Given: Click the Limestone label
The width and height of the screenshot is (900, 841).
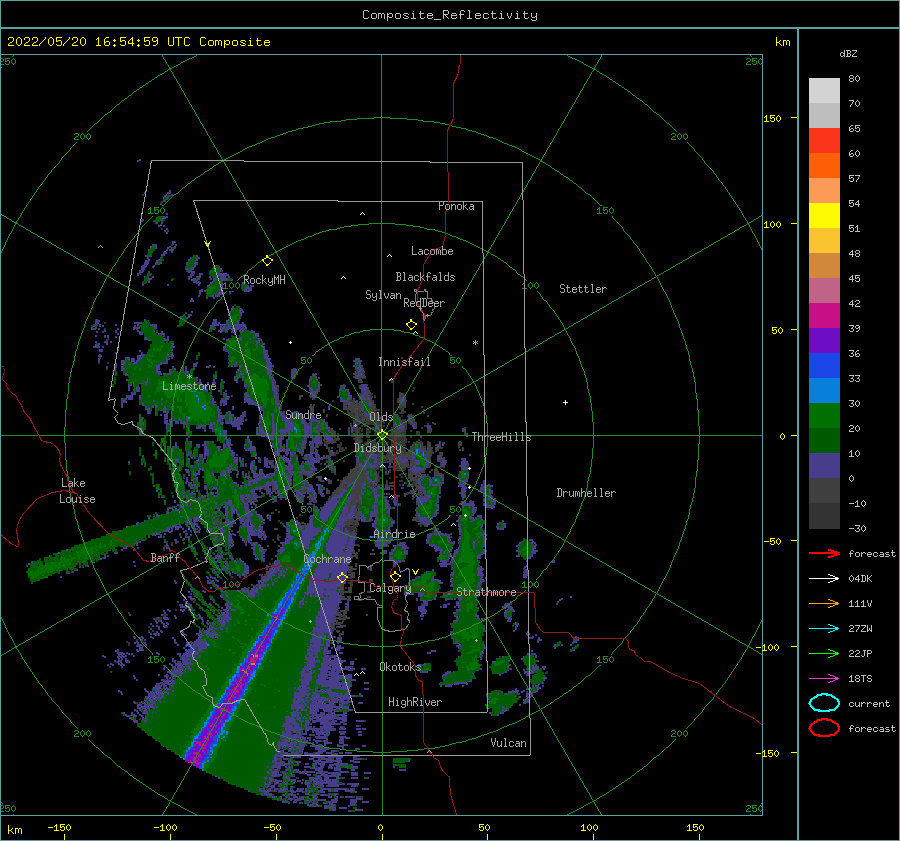Looking at the screenshot, I should 189,386.
